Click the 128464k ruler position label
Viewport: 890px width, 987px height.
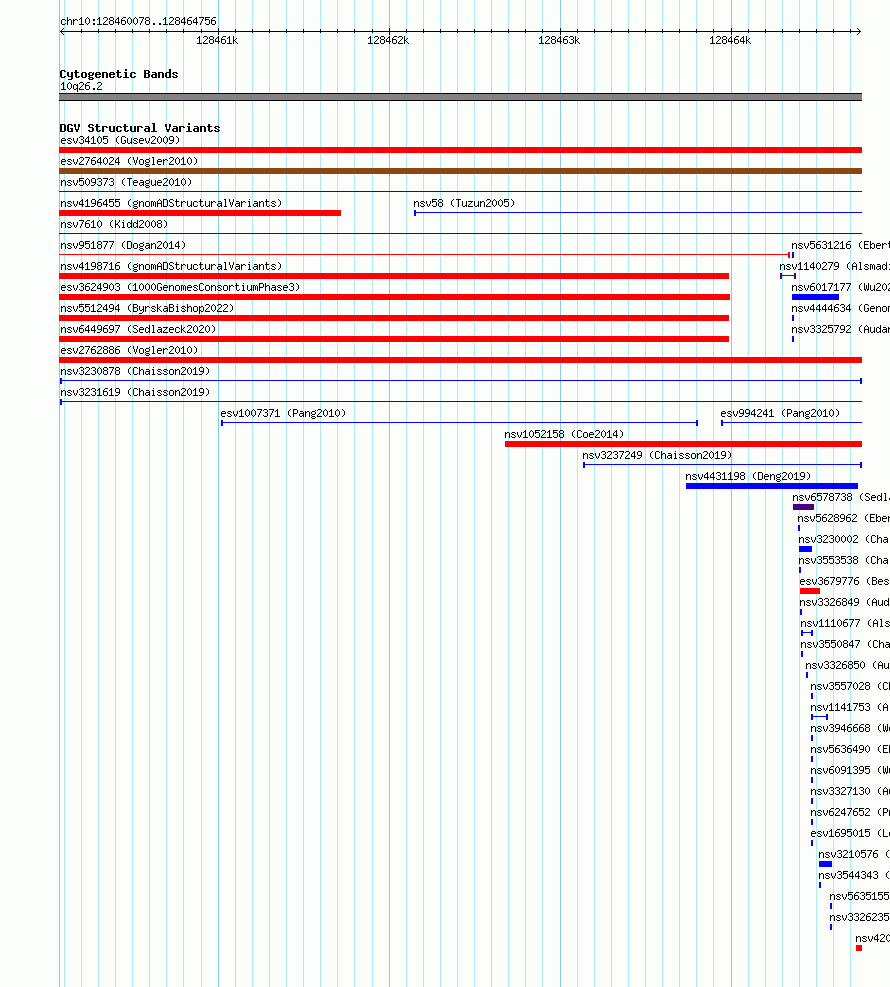pyautogui.click(x=730, y=40)
